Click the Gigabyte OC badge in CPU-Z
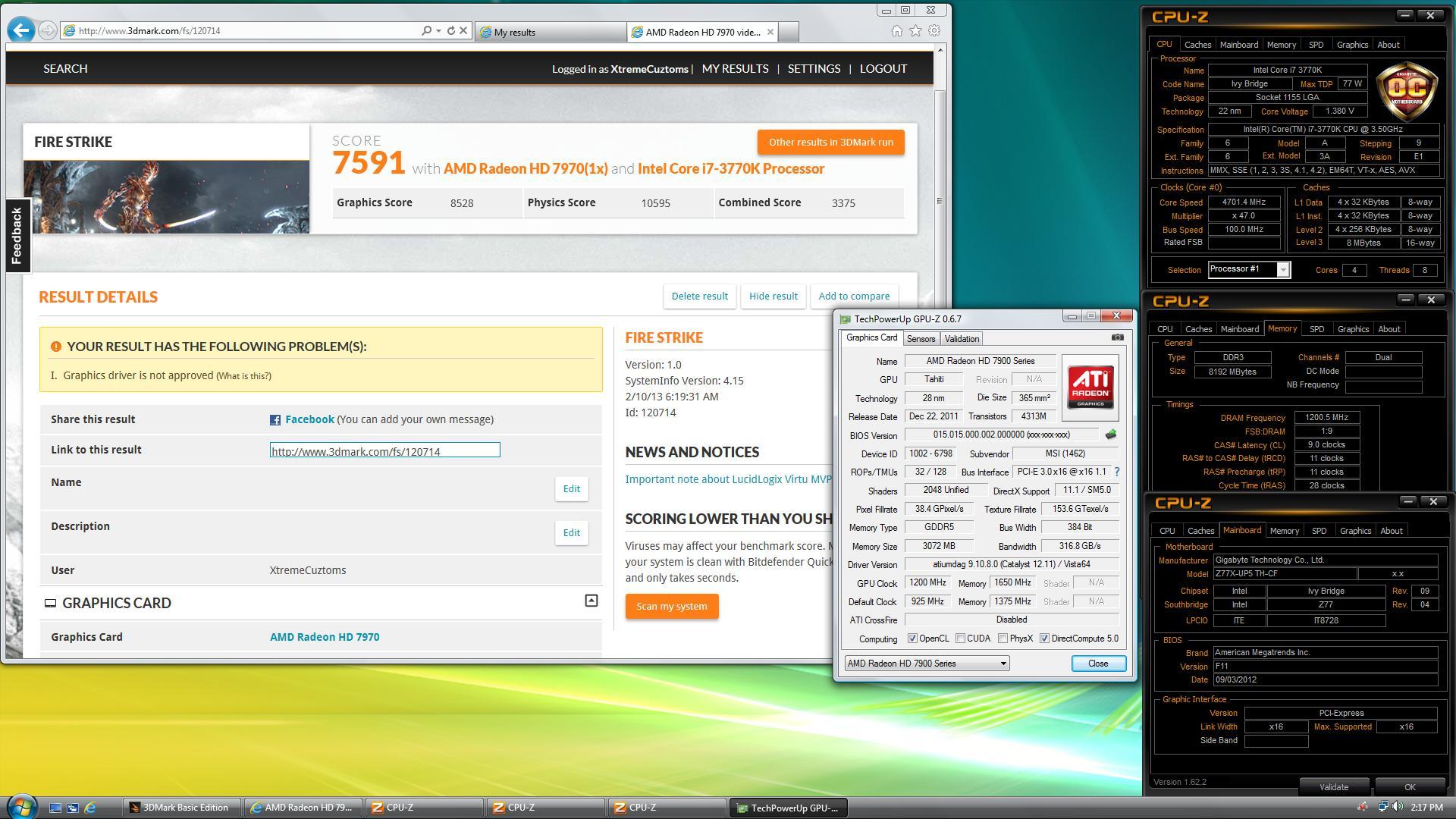 tap(1407, 92)
